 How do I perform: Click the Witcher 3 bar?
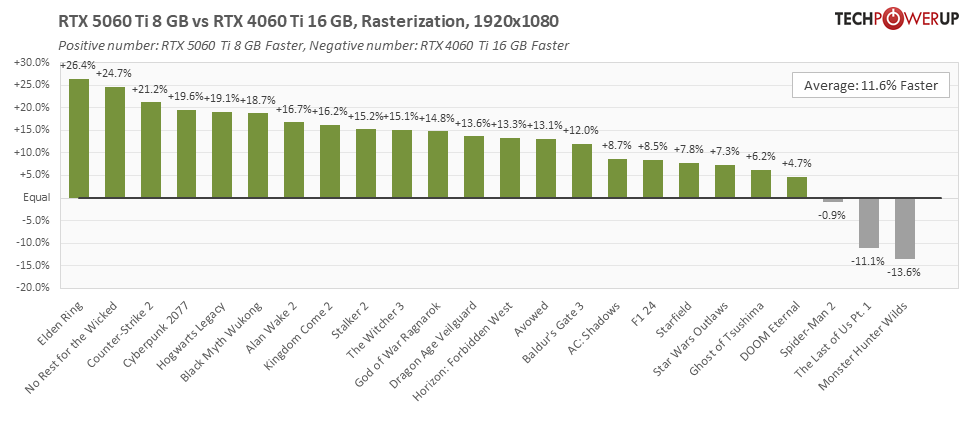click(x=402, y=163)
